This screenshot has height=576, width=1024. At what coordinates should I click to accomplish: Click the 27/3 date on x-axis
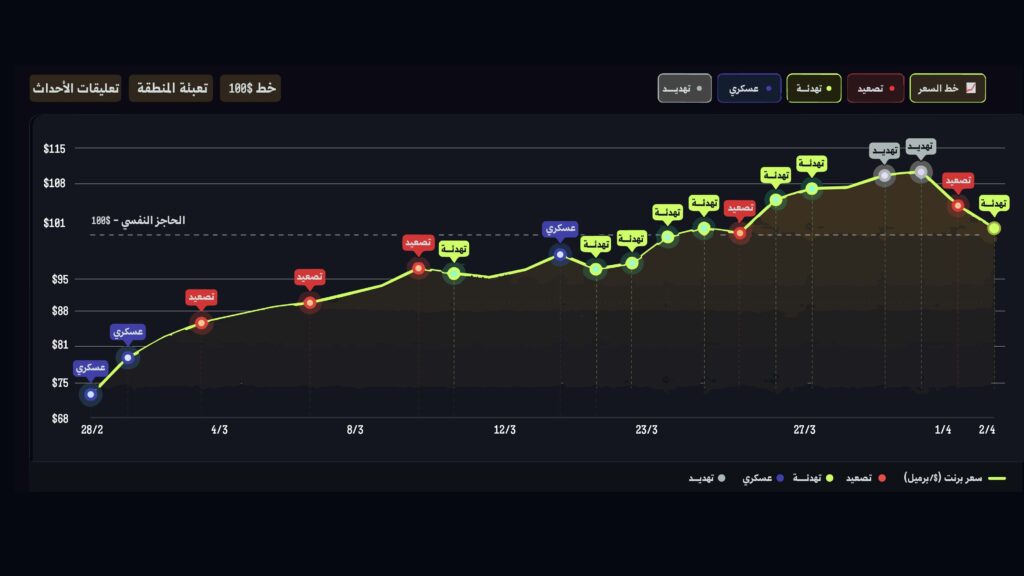805,430
